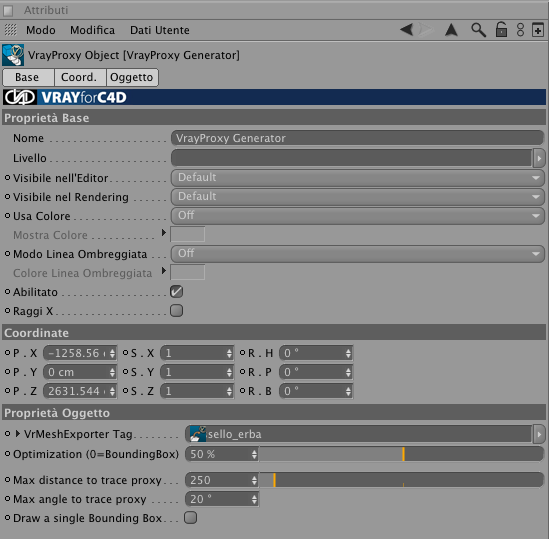Image resolution: width=549 pixels, height=539 pixels.
Task: Toggle animation dot for Modo Linea Ombreggiata
Action: (x=7, y=253)
